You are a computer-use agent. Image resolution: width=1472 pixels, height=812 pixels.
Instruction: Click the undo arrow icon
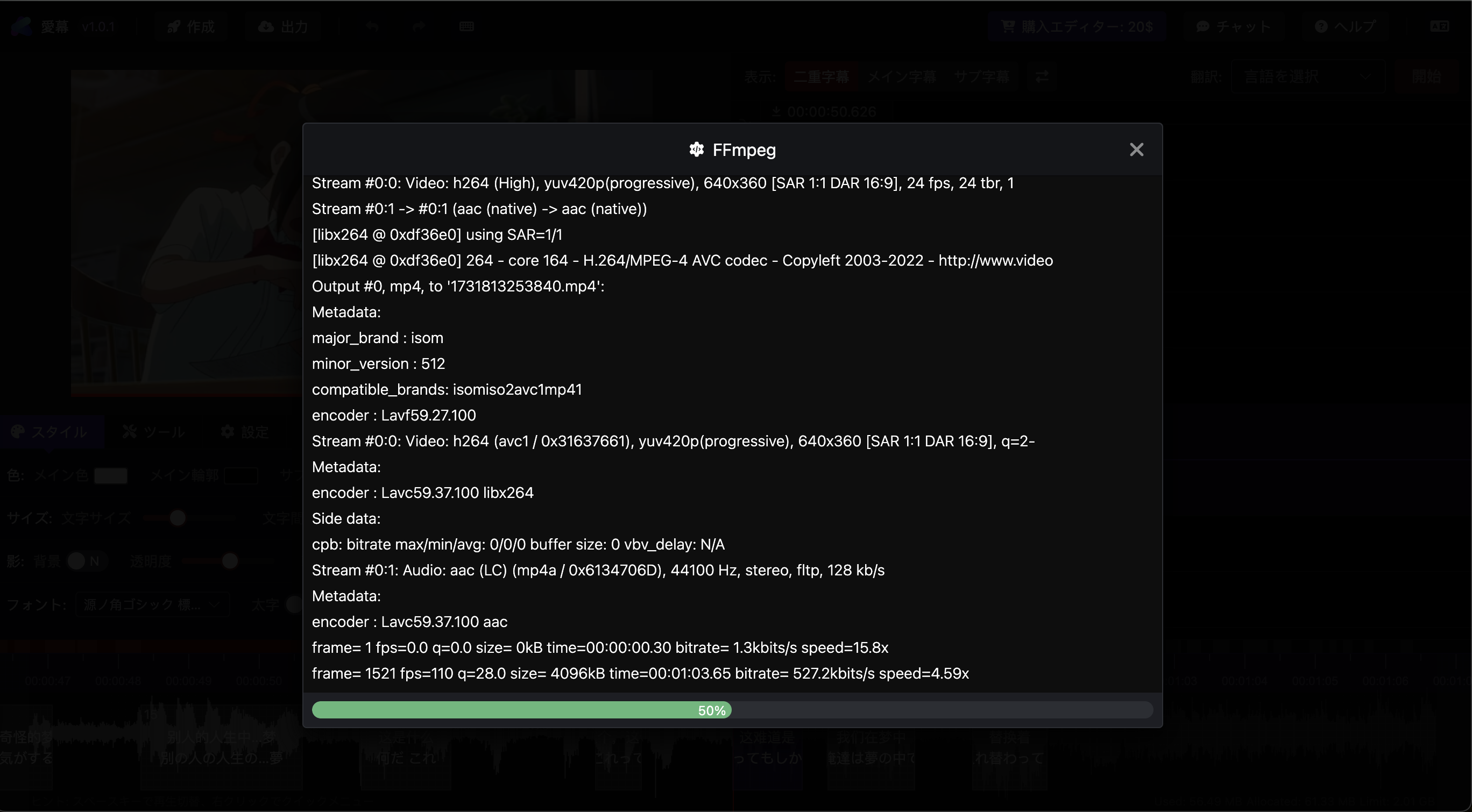coord(372,26)
